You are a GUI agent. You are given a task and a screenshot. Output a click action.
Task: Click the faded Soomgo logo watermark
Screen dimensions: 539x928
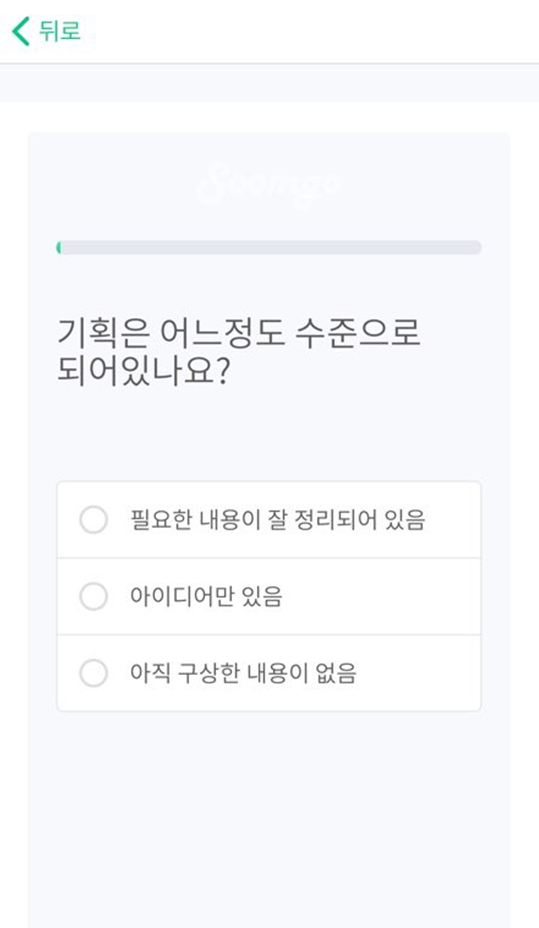tap(269, 182)
